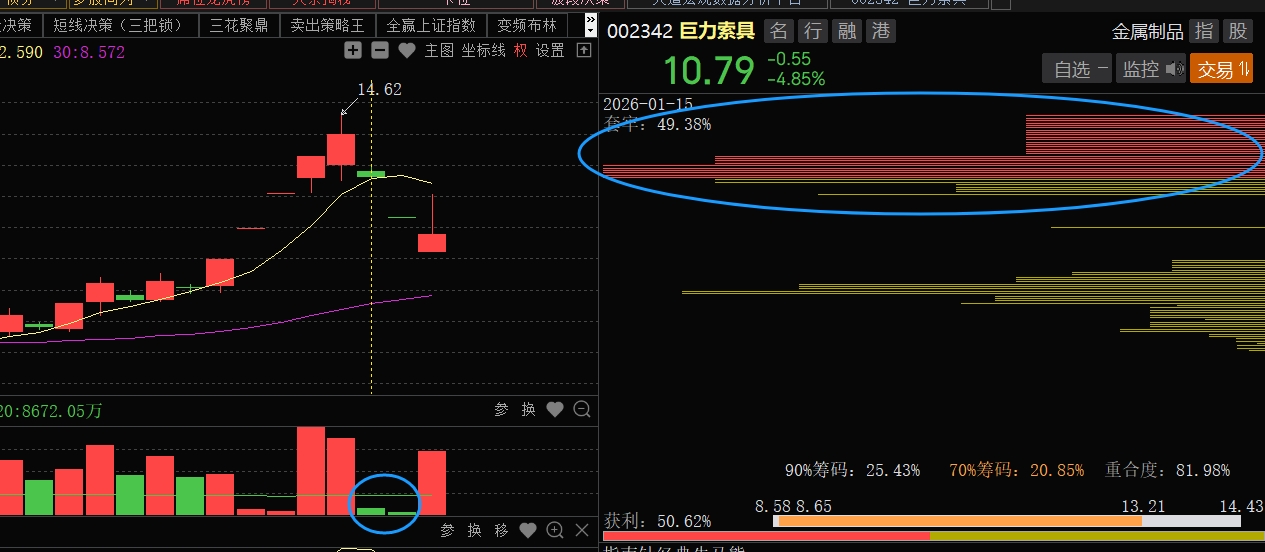Click the red-yellow profit ratio bar

pyautogui.click(x=933, y=537)
